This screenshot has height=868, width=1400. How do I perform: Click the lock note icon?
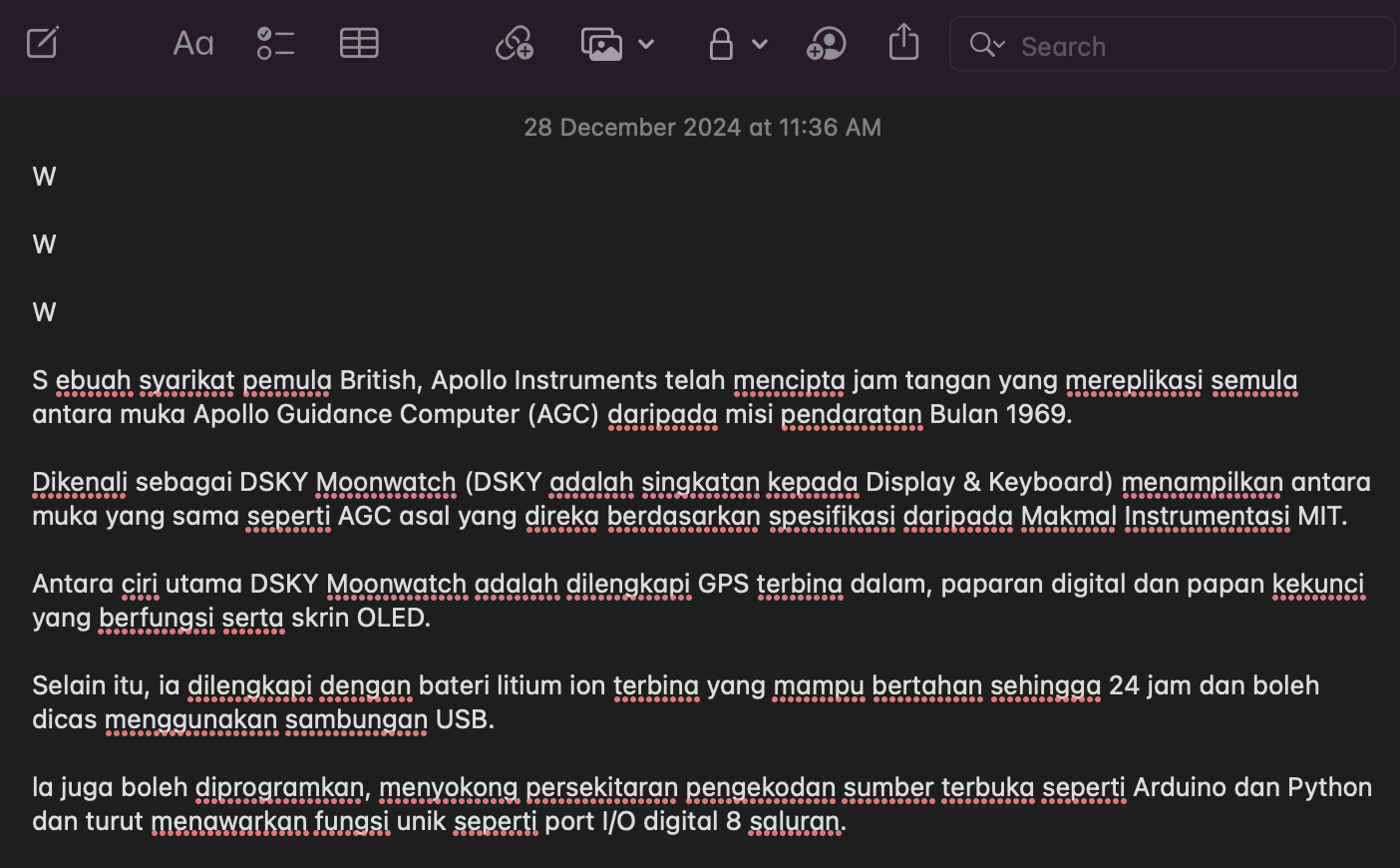click(721, 44)
